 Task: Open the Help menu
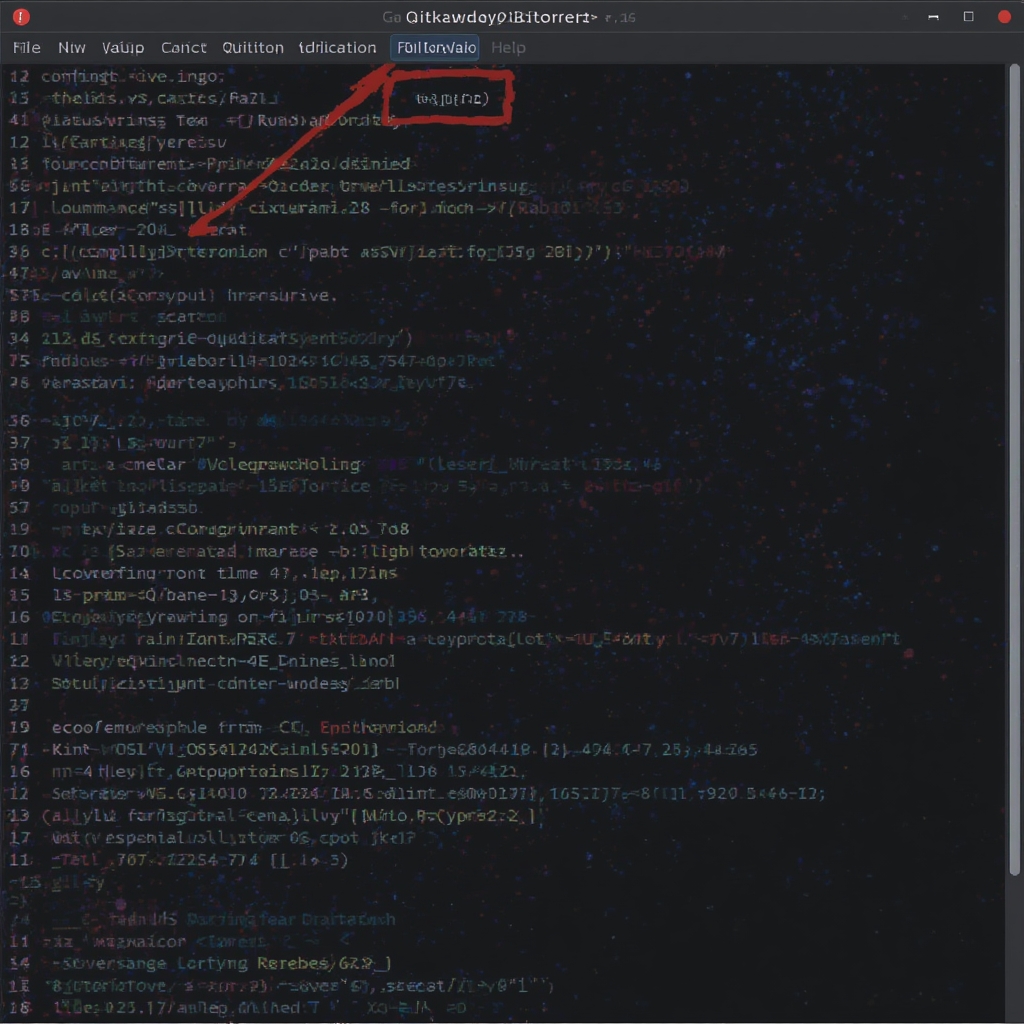pos(508,47)
